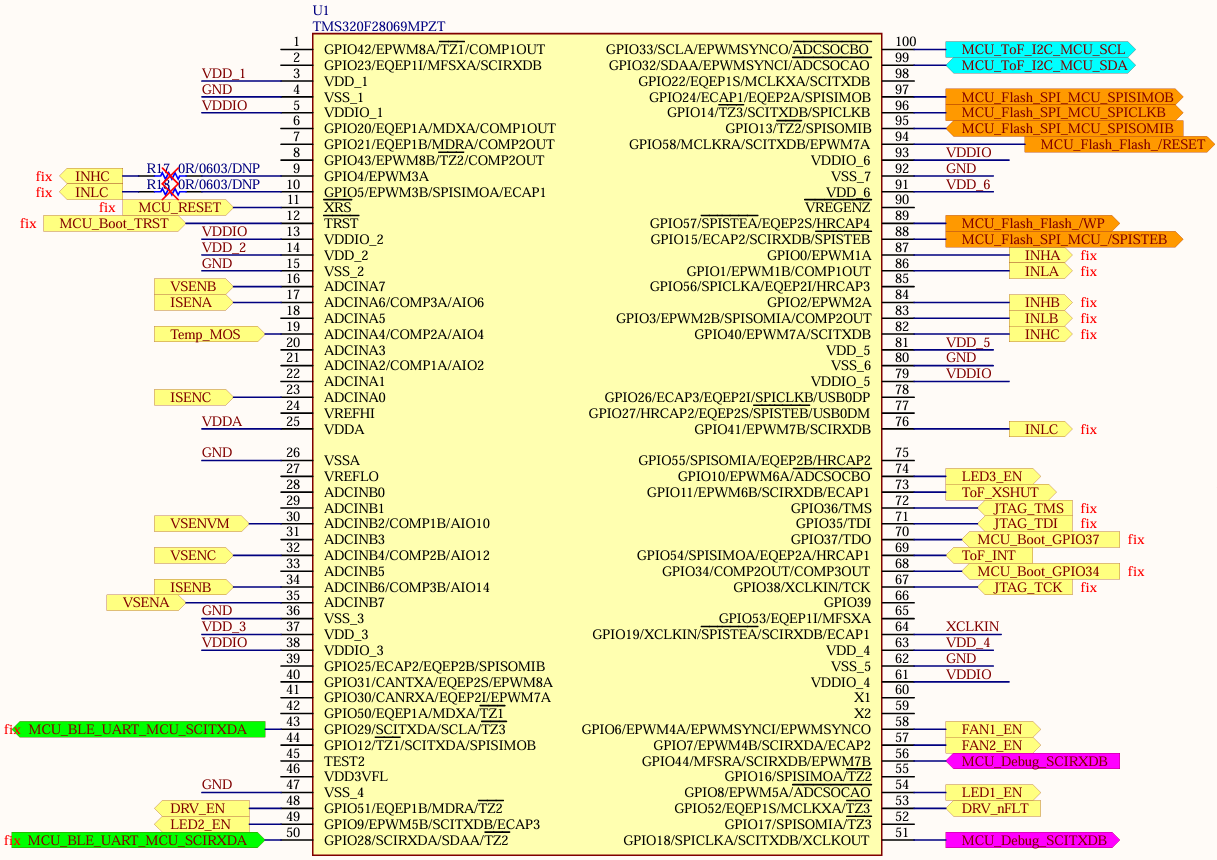Click the INLB port at pin 83
Image resolution: width=1217 pixels, height=860 pixels.
tap(1040, 319)
